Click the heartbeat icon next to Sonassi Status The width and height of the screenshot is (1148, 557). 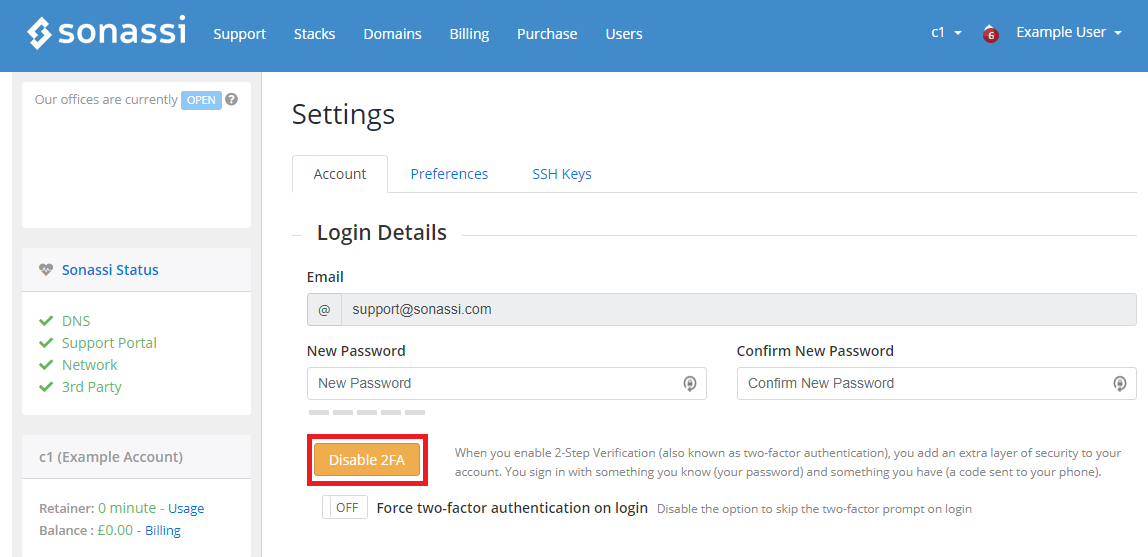click(46, 269)
